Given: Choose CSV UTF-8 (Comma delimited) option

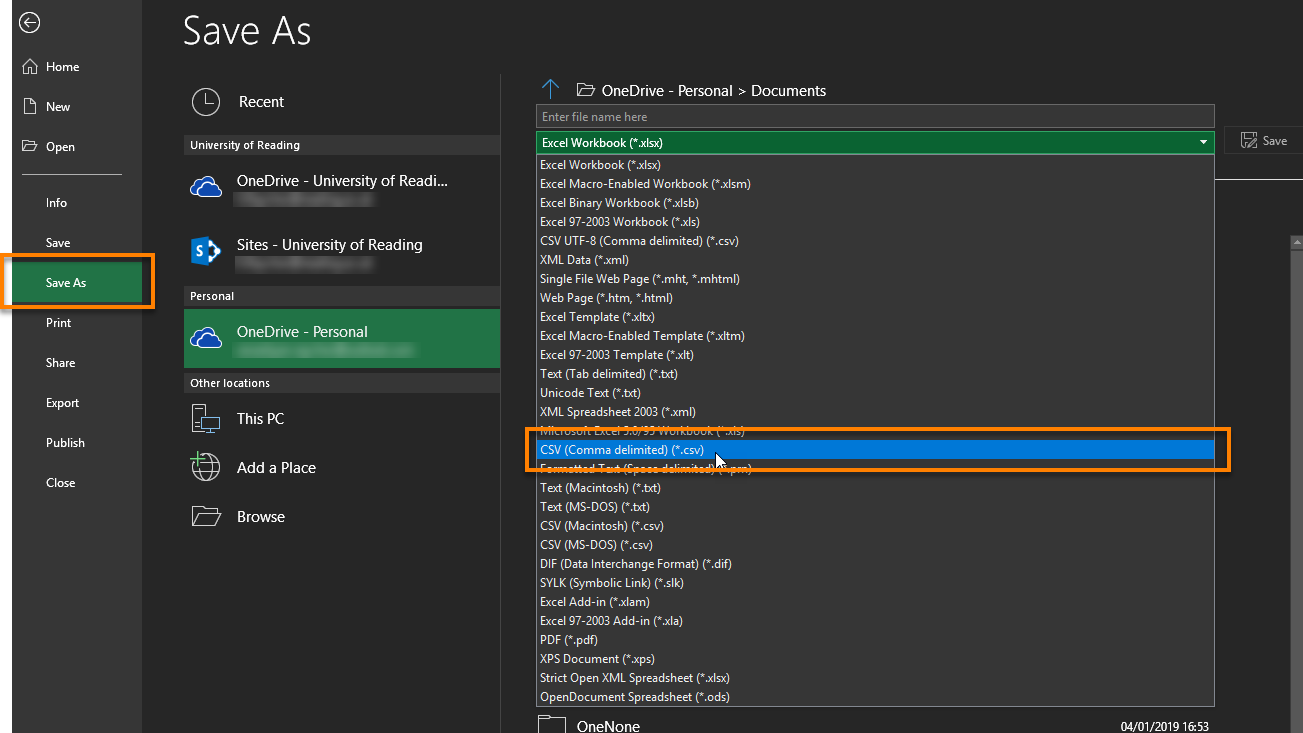Looking at the screenshot, I should 875,241.
